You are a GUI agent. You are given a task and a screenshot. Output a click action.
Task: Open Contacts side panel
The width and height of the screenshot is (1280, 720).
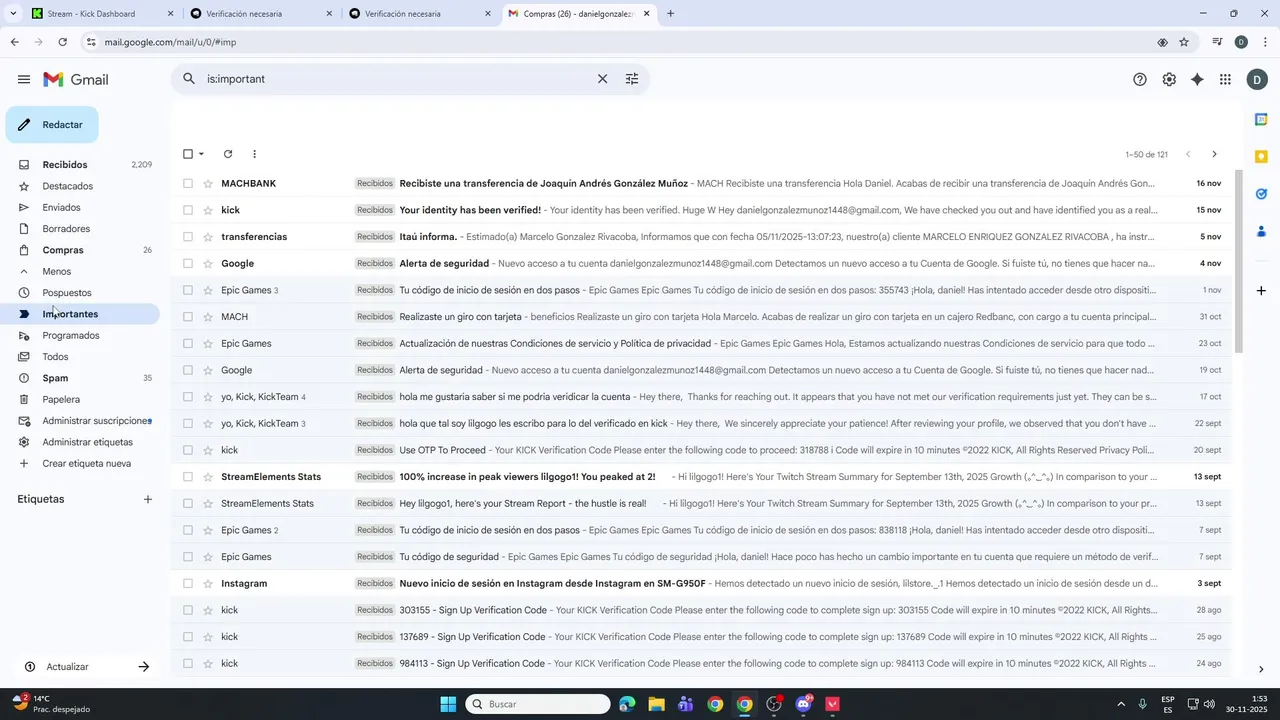pos(1261,231)
